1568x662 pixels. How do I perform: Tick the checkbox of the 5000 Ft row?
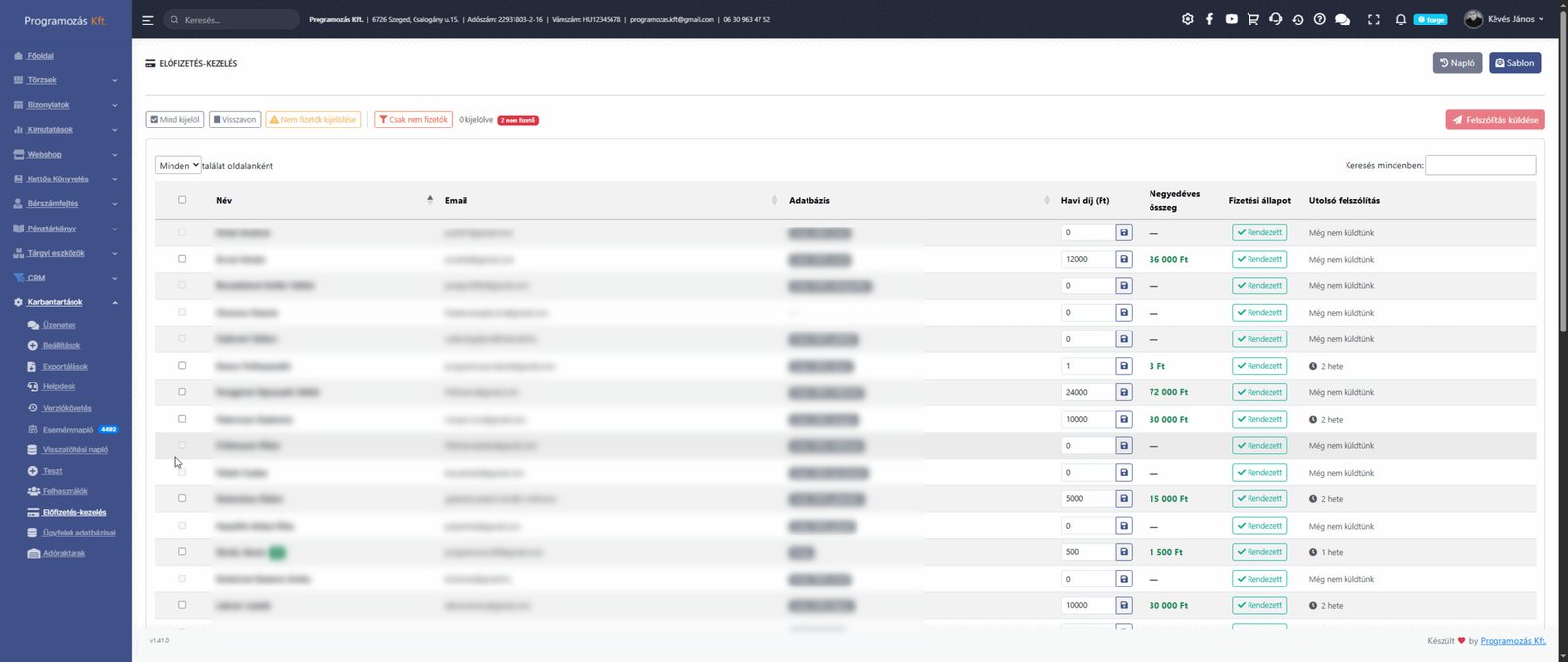tap(182, 498)
